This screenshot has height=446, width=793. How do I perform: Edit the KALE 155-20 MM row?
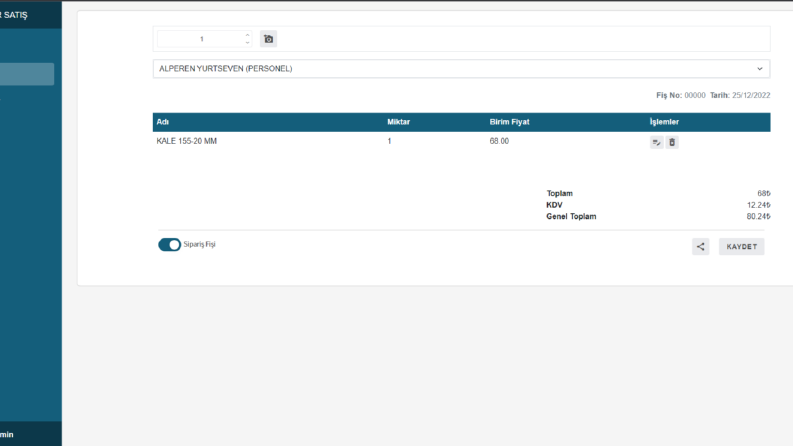[x=656, y=143]
